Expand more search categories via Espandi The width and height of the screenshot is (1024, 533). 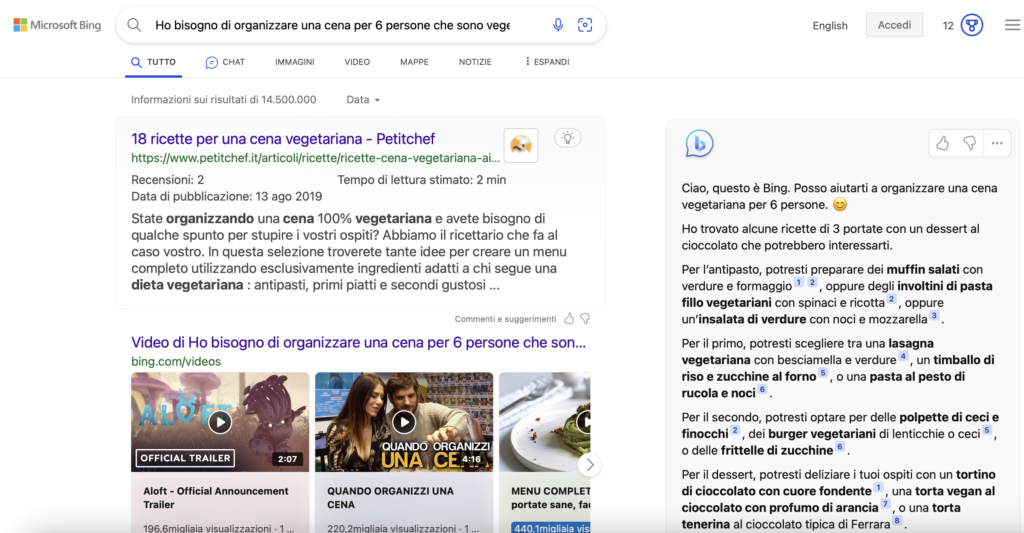pos(547,61)
